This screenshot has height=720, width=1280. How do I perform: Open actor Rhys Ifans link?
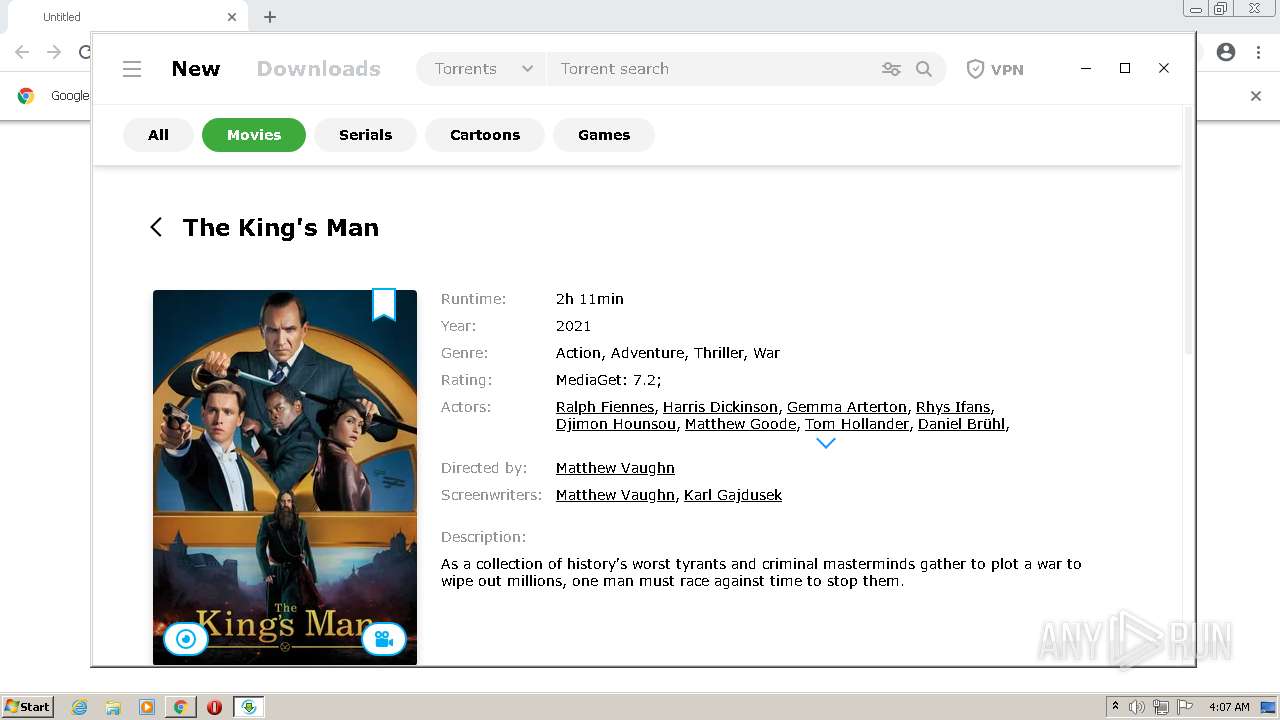tap(953, 407)
